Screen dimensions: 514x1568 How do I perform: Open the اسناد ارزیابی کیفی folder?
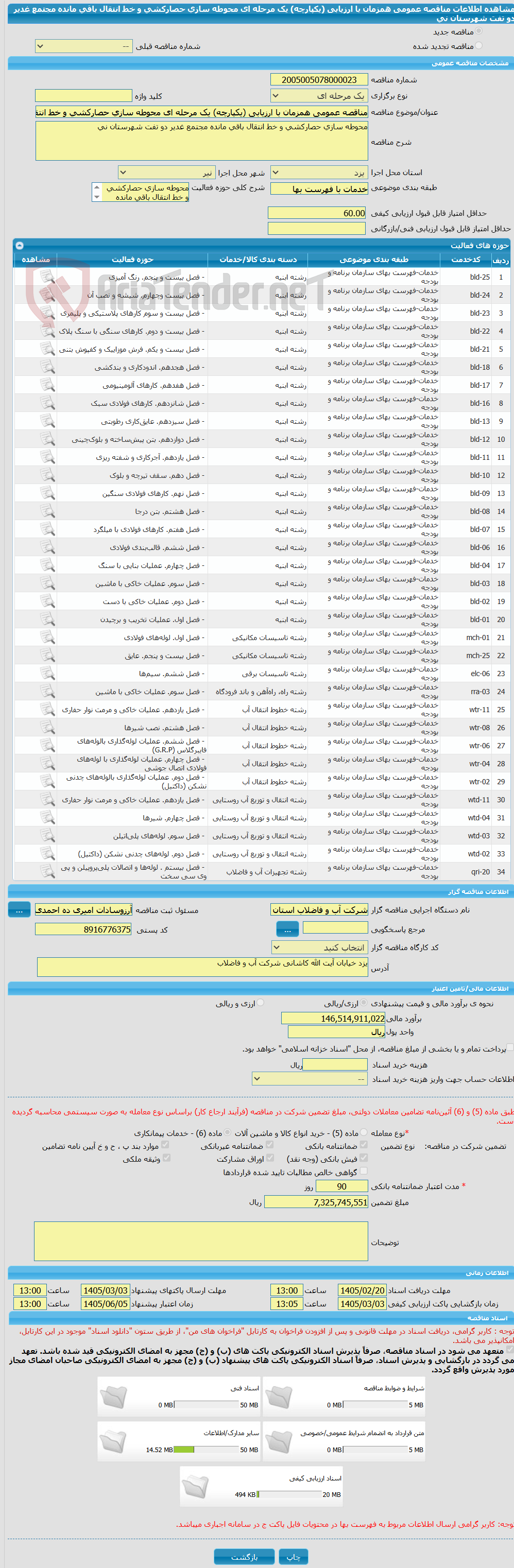click(x=196, y=1487)
